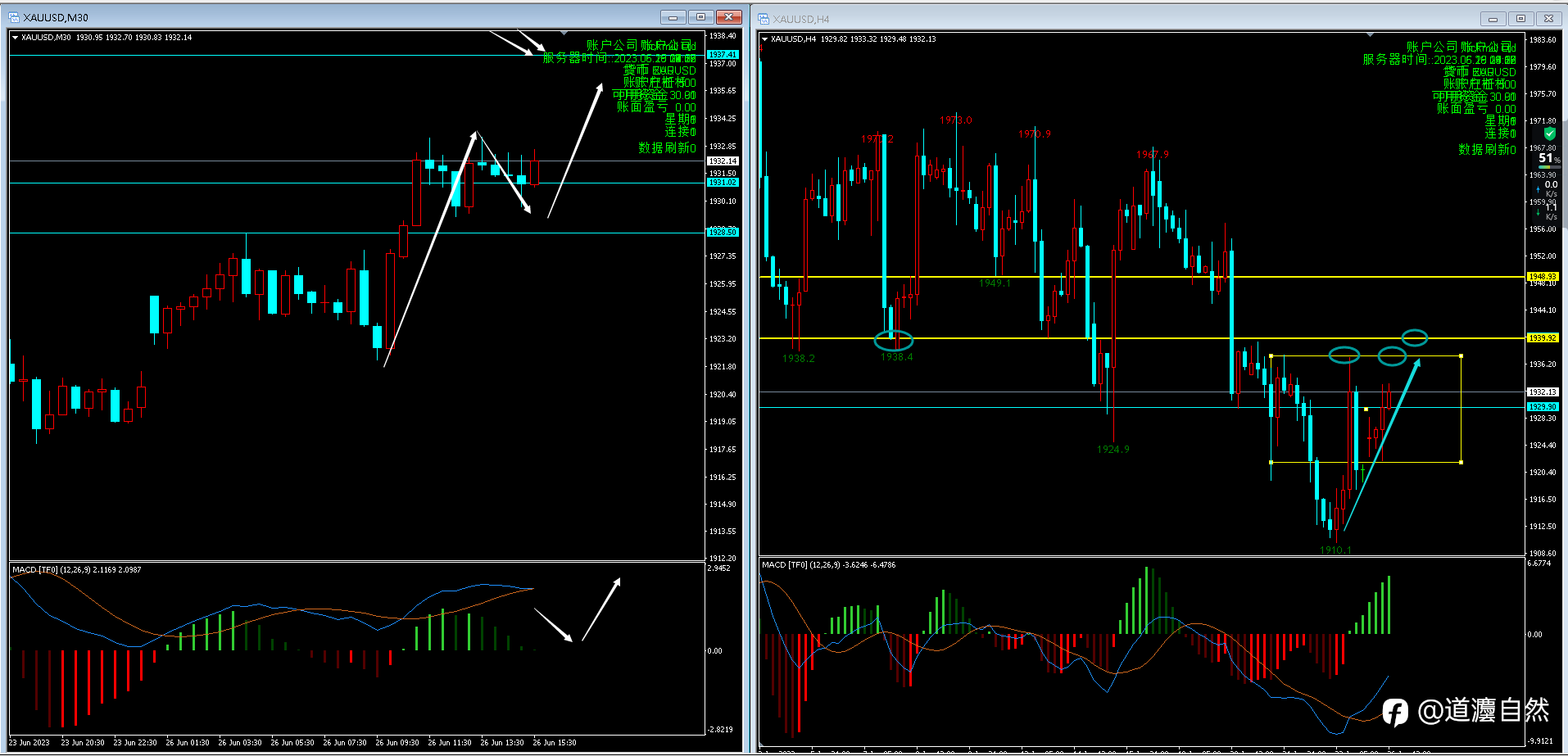This screenshot has height=756, width=1568.
Task: Select the 1939.92 yellow price label
Action: point(1543,338)
